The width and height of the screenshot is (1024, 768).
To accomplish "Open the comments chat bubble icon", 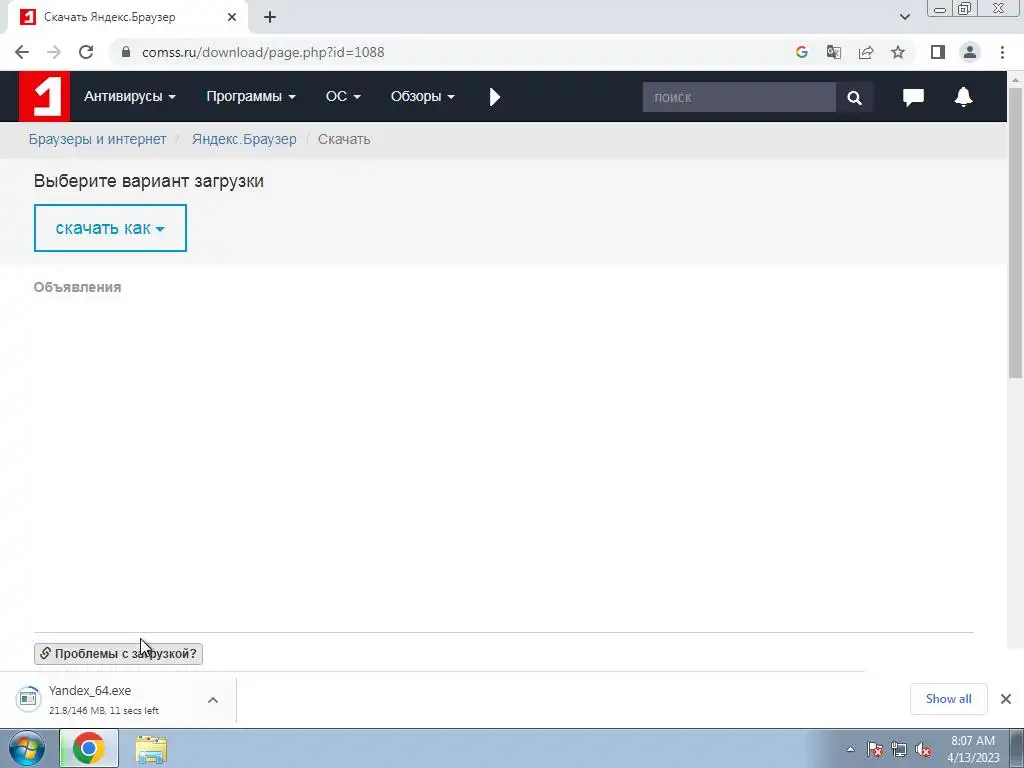I will [913, 97].
